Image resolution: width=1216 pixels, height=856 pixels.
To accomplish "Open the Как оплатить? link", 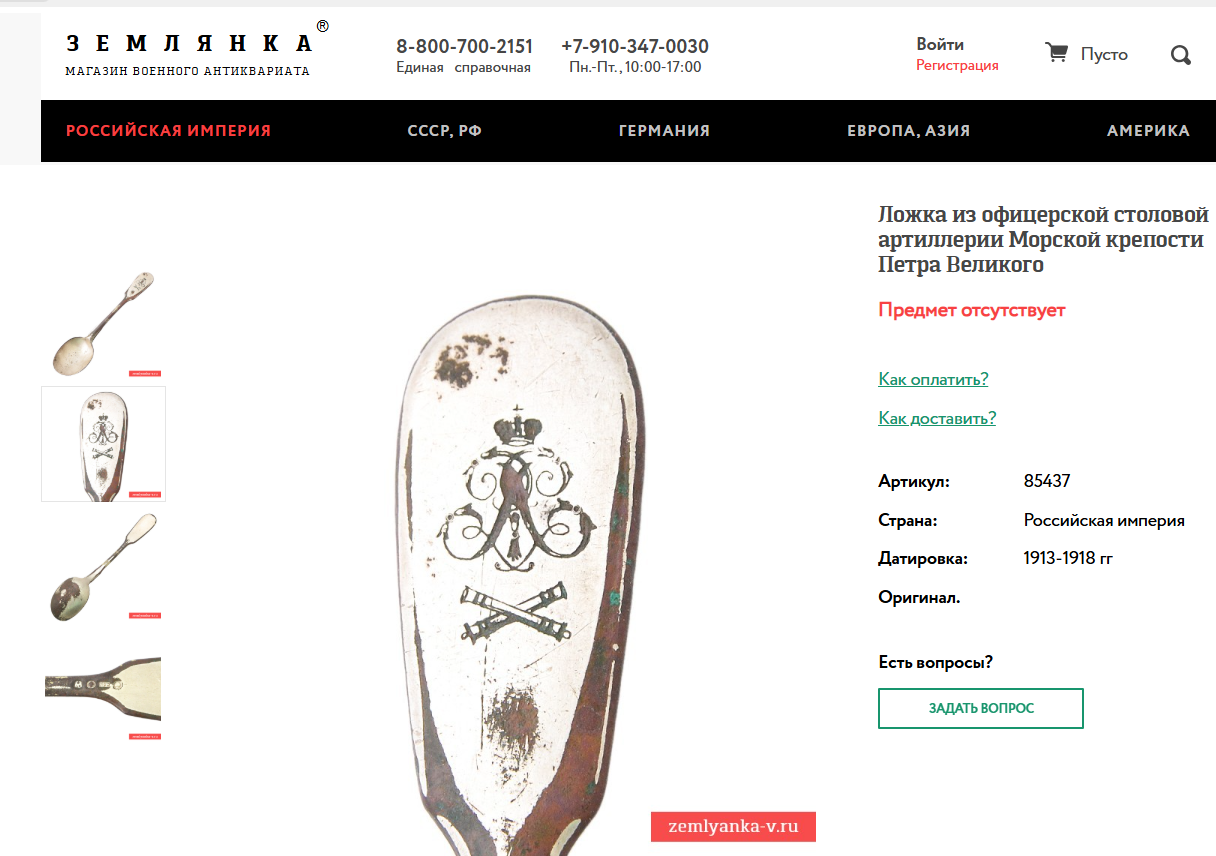I will point(933,379).
